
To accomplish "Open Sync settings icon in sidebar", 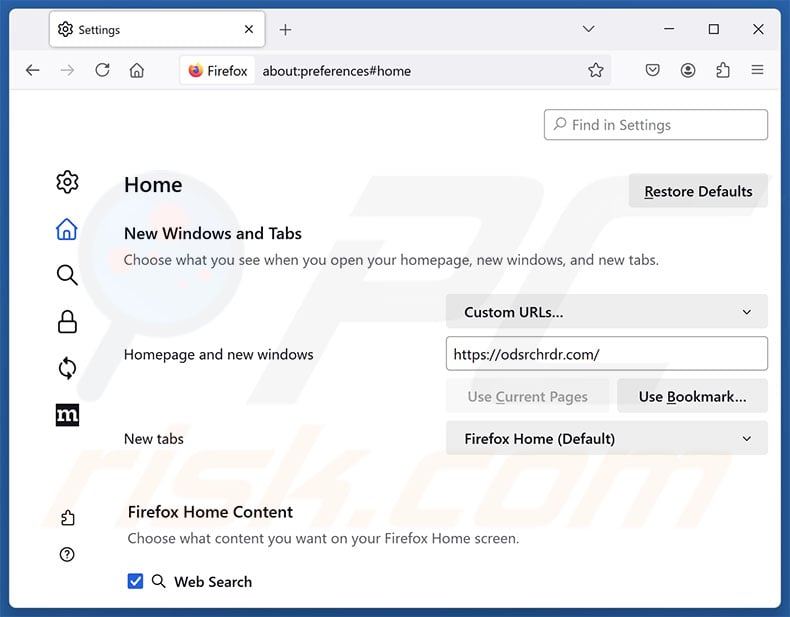I will click(67, 368).
